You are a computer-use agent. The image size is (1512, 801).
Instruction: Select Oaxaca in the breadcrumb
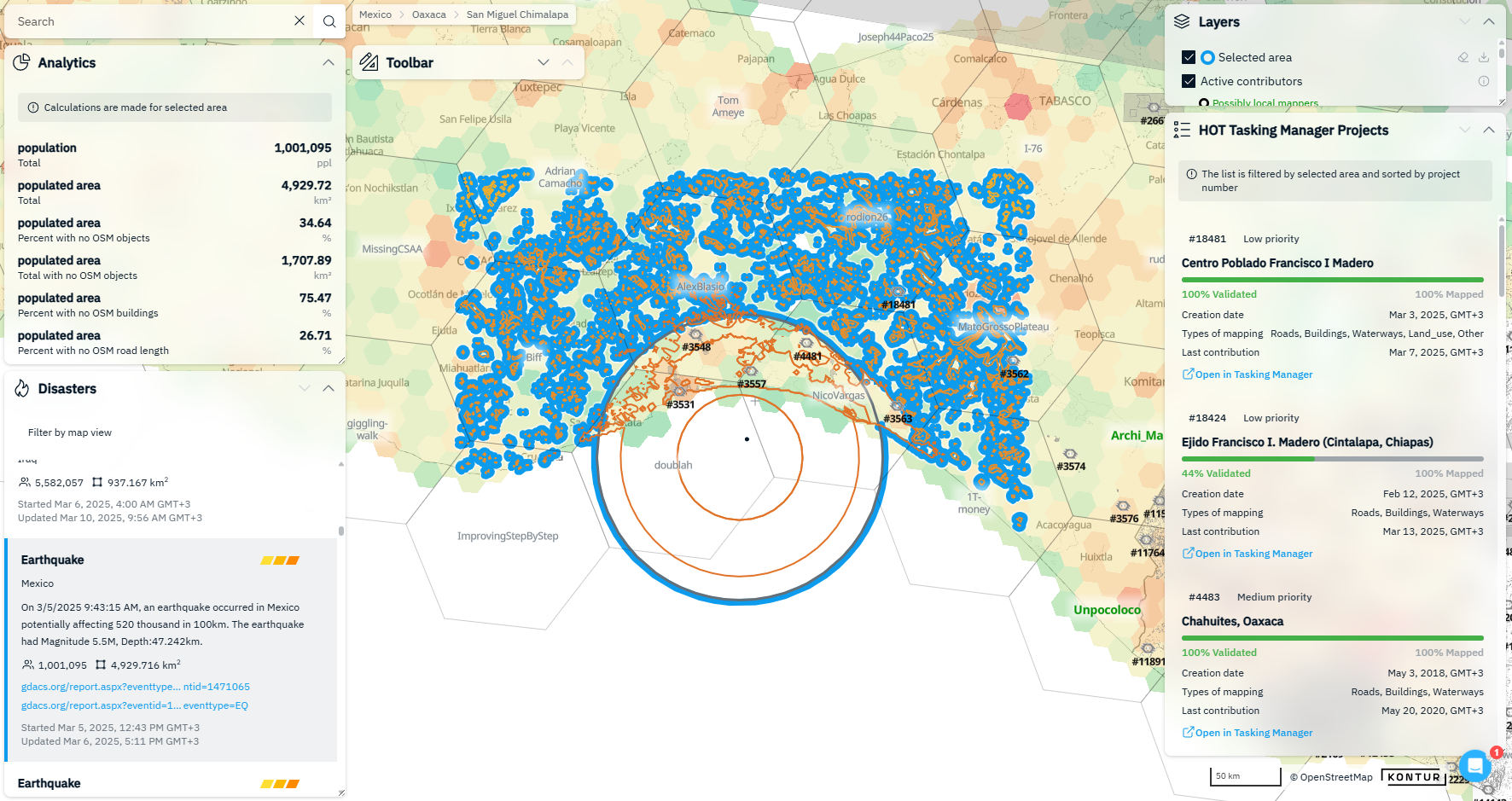429,15
